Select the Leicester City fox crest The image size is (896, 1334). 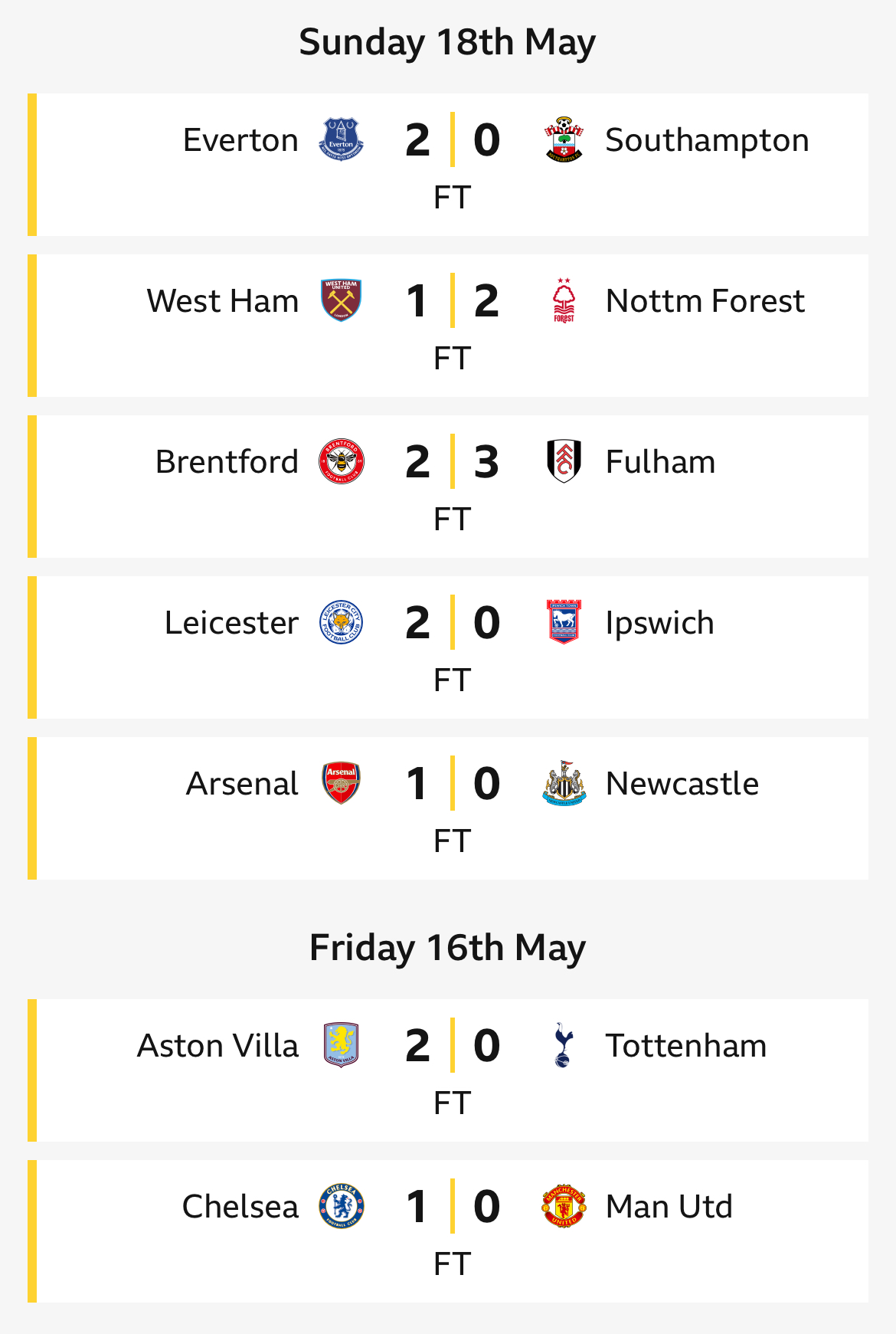[341, 622]
